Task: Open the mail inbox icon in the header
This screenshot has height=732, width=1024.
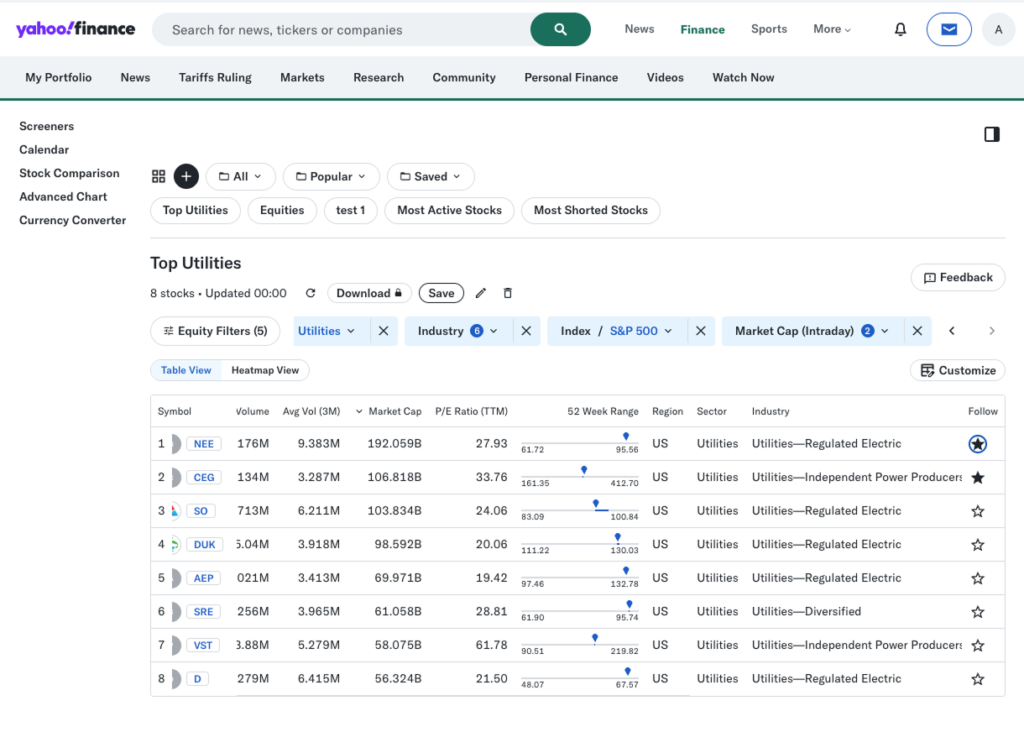Action: 948,28
